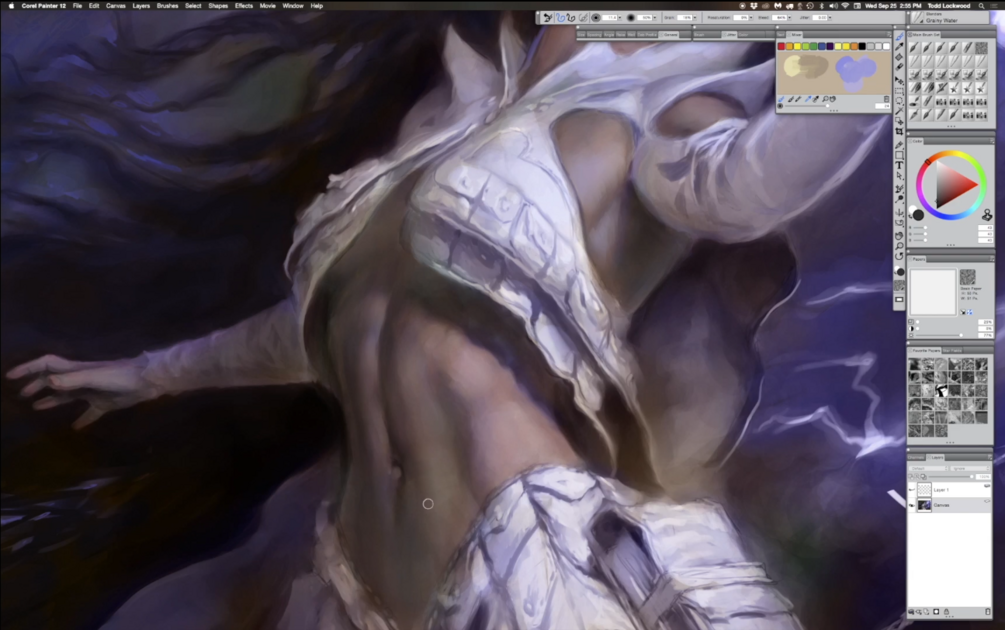The image size is (1005, 630).
Task: Open layer composite method Default dropdown
Action: (928, 468)
